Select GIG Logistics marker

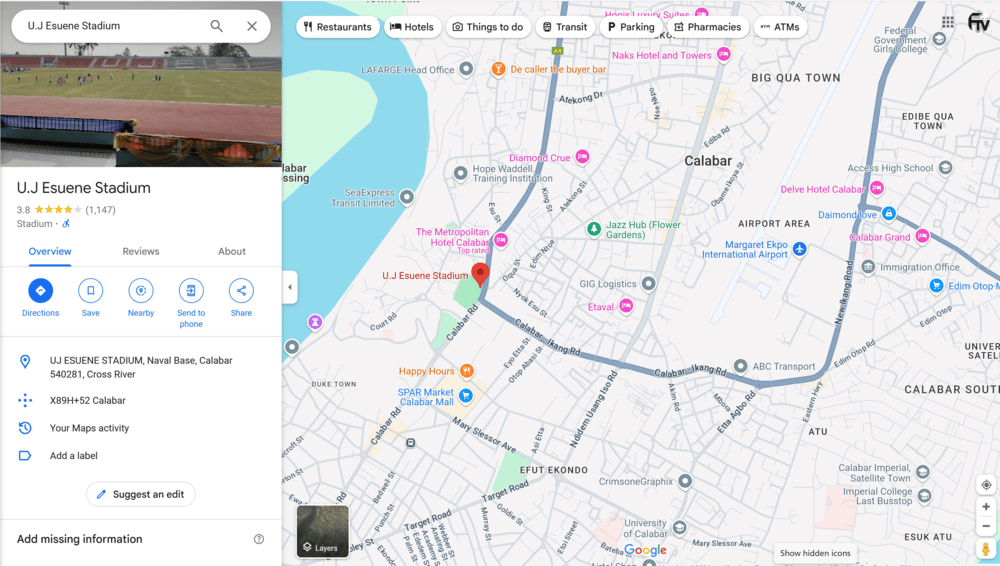648,283
